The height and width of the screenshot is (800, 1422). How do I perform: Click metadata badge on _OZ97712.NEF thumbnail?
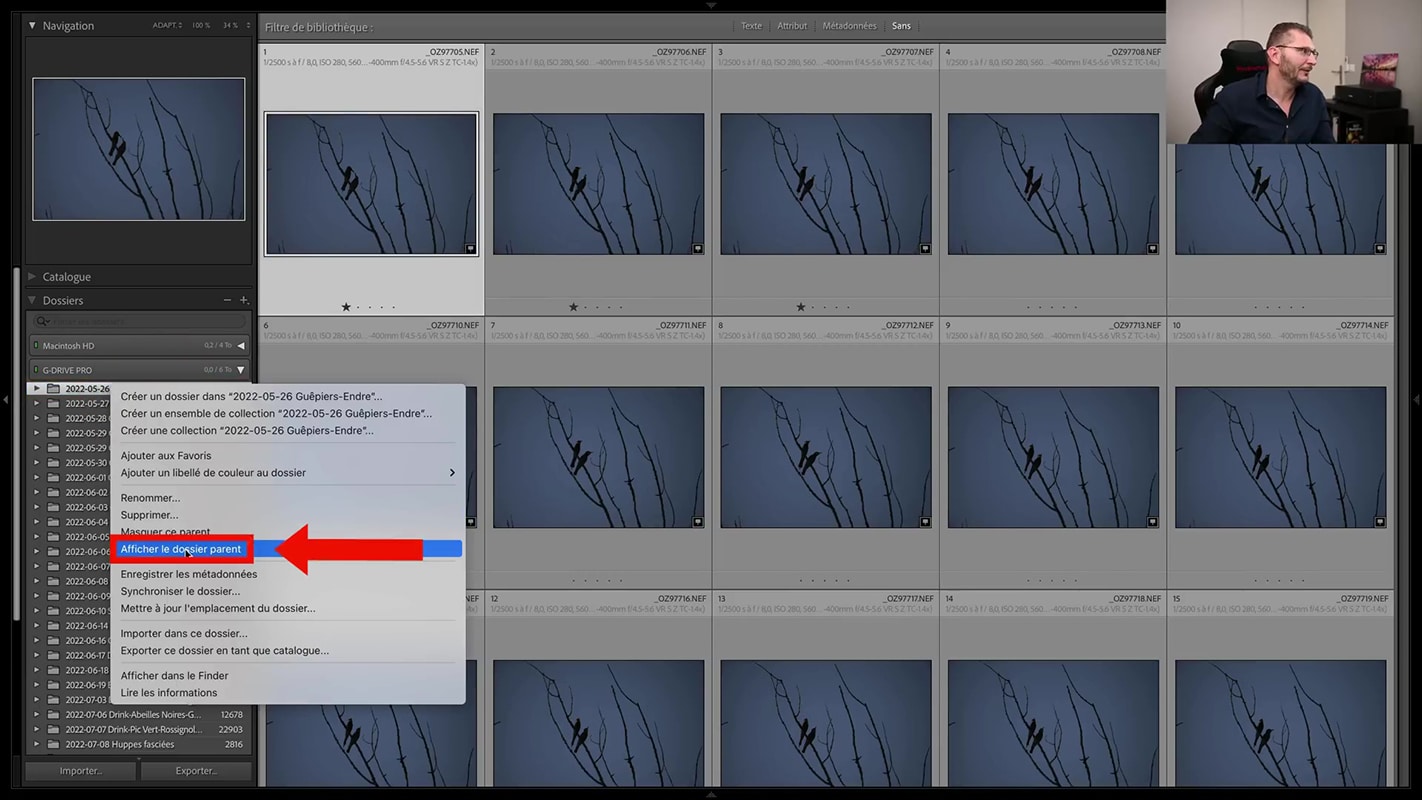tap(925, 521)
